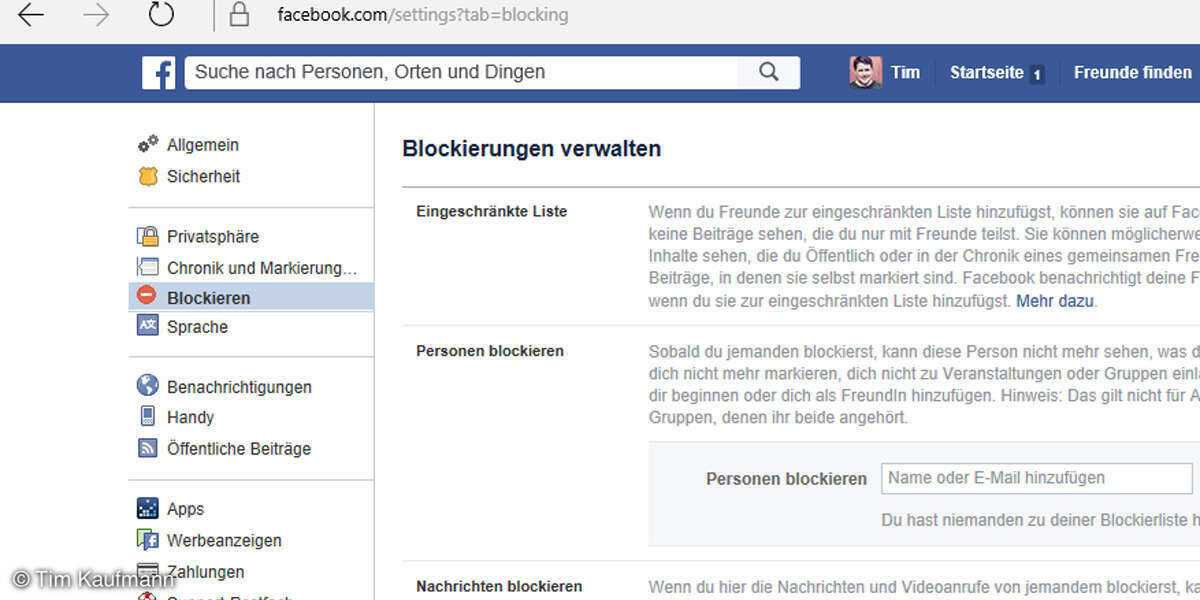Screen dimensions: 1200x600
Task: Click the Apps icon
Action: tap(148, 508)
